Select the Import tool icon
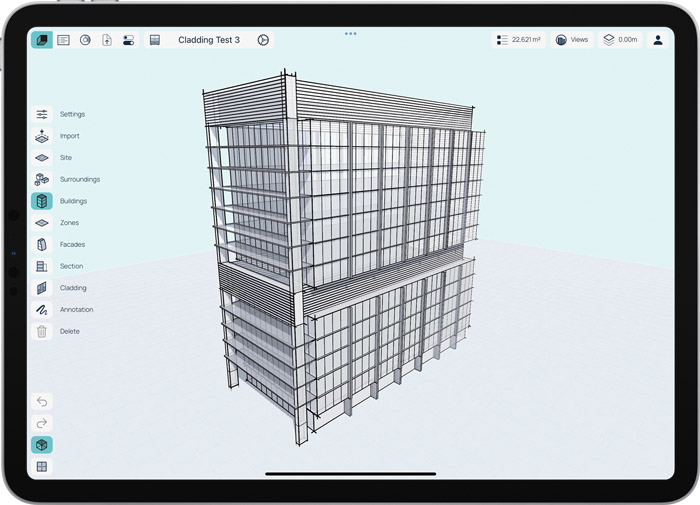 tap(42, 136)
